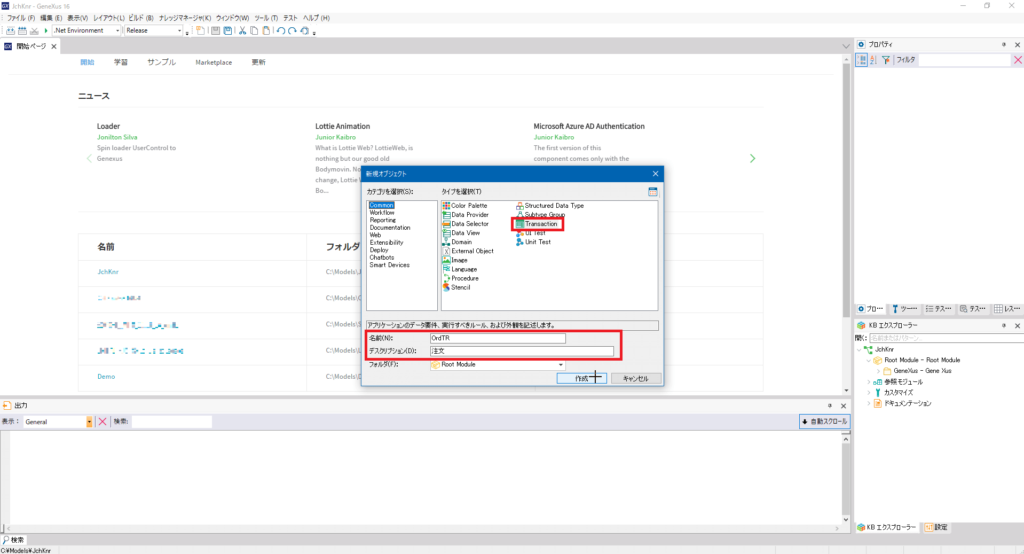Clear output with the red X
This screenshot has height=554, width=1024.
tap(103, 422)
